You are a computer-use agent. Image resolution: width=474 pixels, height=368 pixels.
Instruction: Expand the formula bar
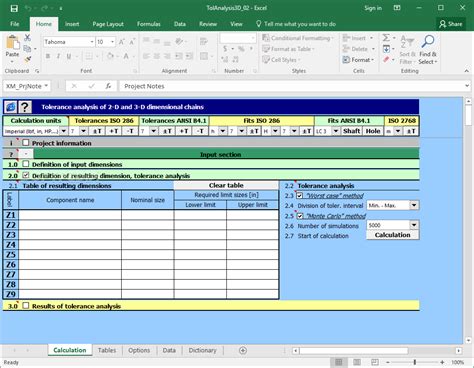[467, 86]
